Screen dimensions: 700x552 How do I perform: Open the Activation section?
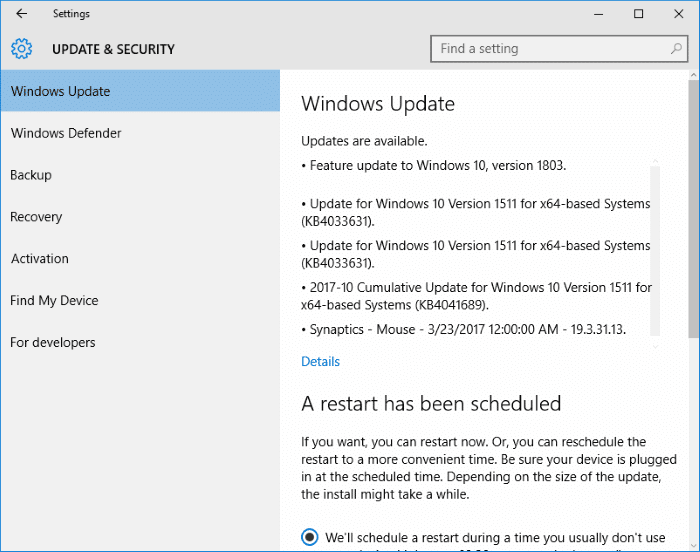140,259
